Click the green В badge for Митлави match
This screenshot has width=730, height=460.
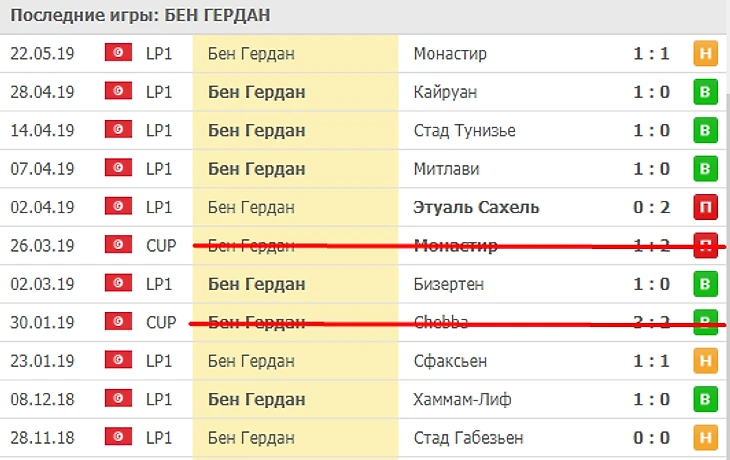[x=706, y=169]
